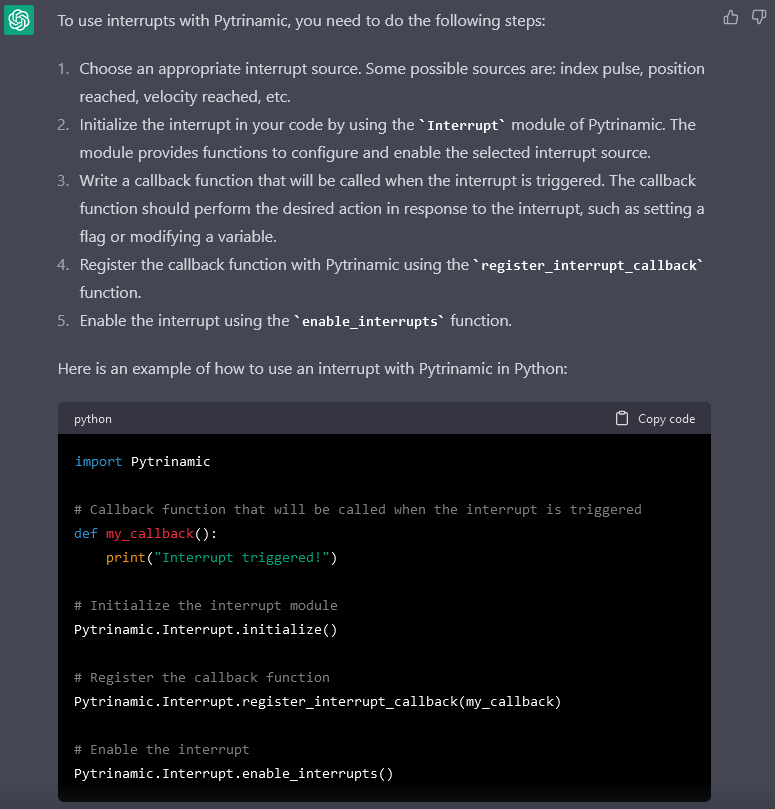Click the thumbs up feedback icon
The width and height of the screenshot is (775, 809).
pyautogui.click(x=730, y=17)
